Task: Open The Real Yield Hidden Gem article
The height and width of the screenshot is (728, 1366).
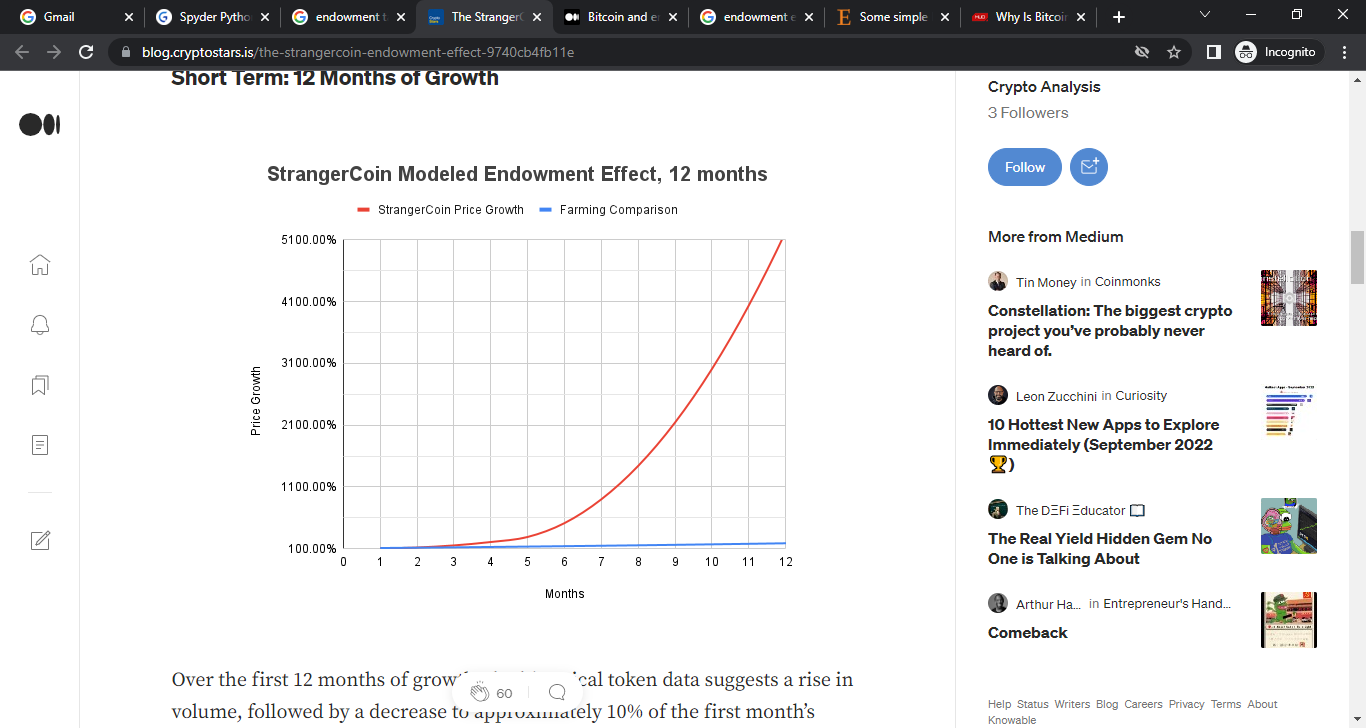Action: coord(1100,548)
